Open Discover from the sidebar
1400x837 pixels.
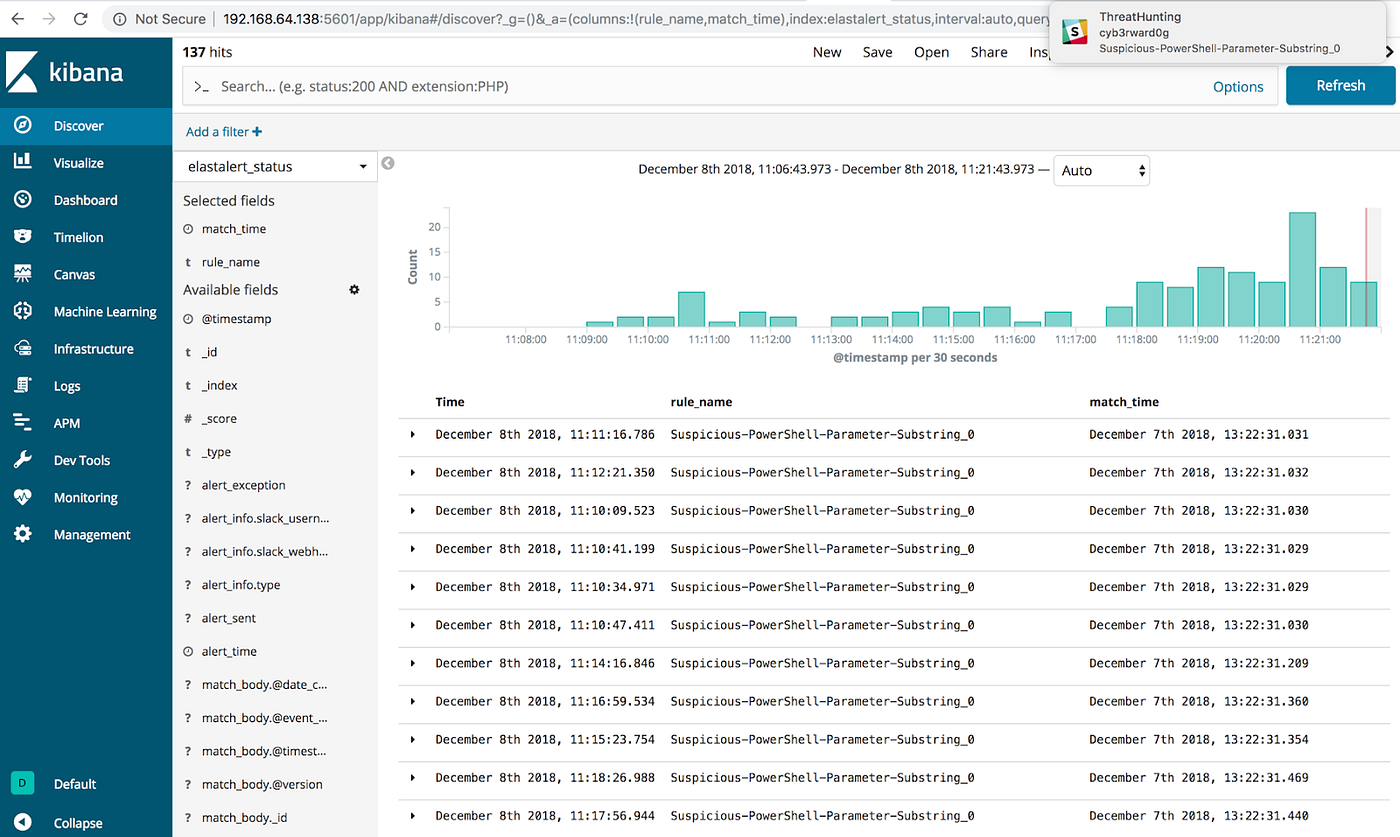point(86,126)
